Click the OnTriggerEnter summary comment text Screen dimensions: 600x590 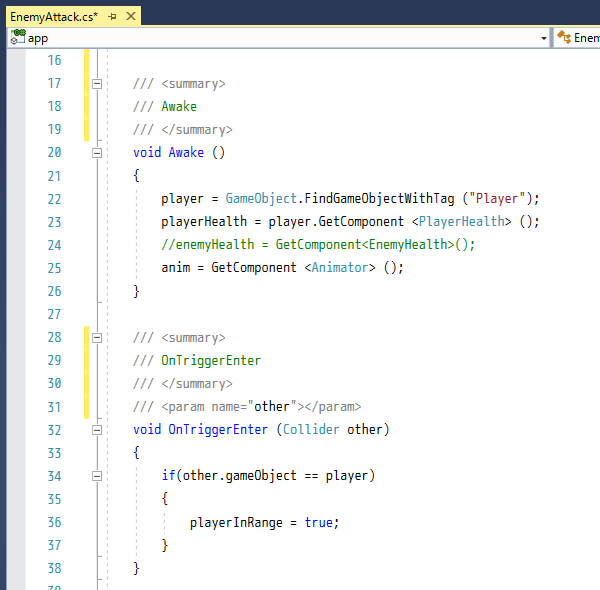coord(211,360)
